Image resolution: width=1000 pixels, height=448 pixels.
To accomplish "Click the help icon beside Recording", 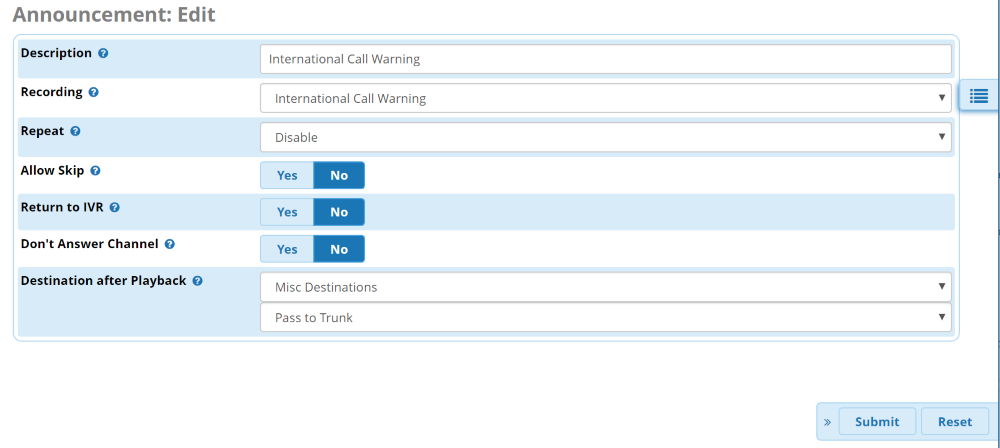I will coord(93,92).
